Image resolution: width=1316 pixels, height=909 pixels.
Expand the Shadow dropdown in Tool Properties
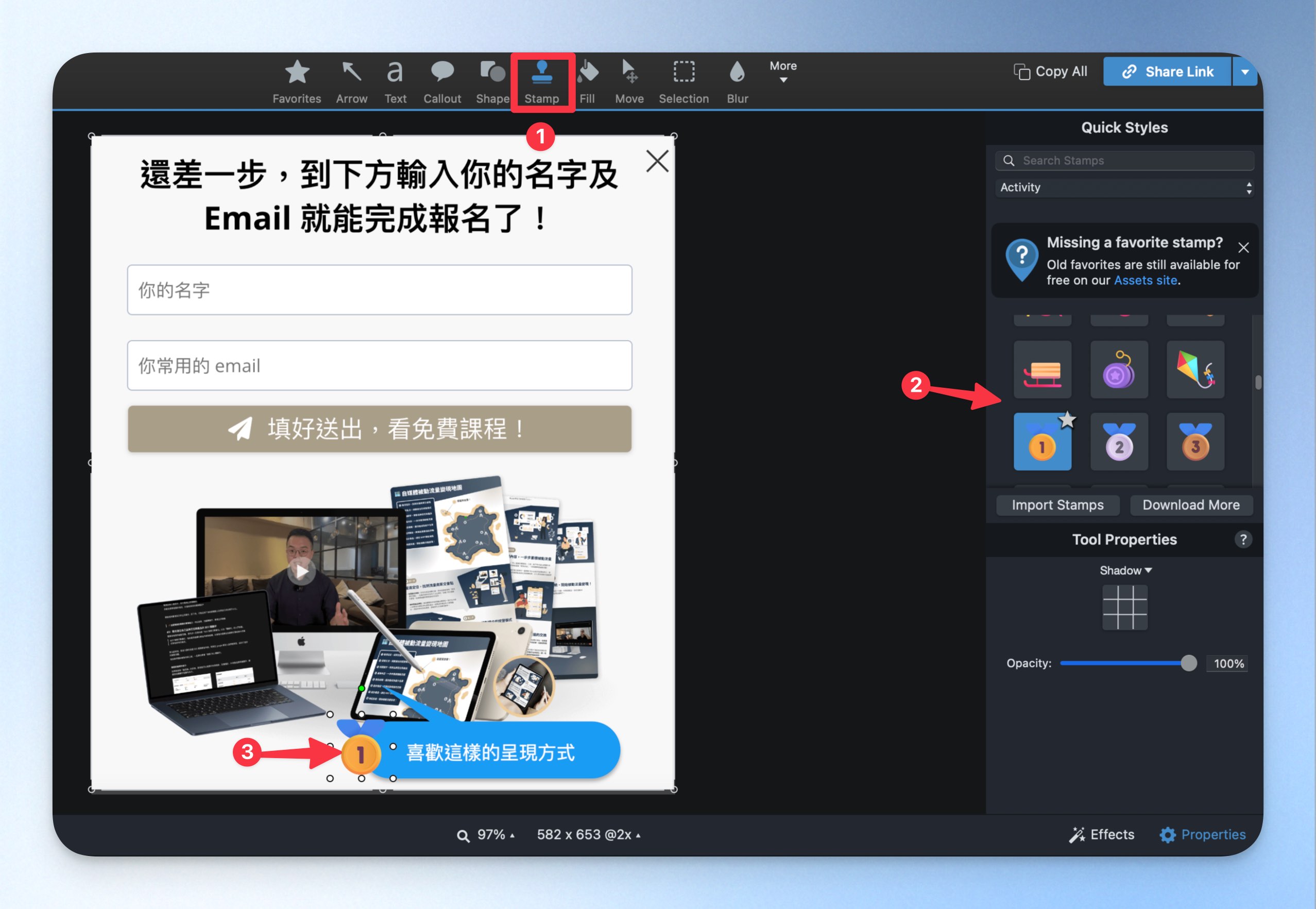coord(1125,570)
